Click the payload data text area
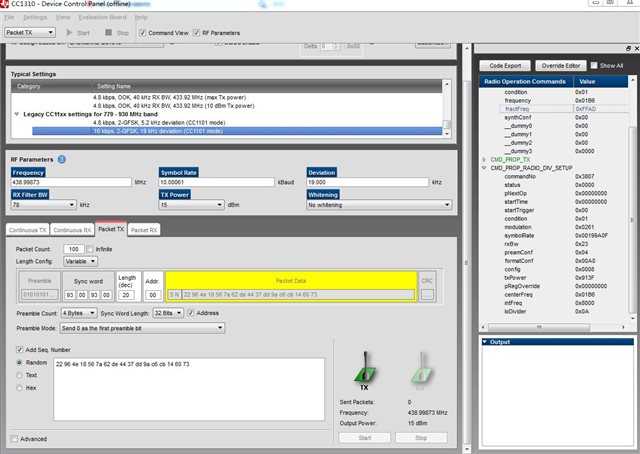 (x=189, y=389)
